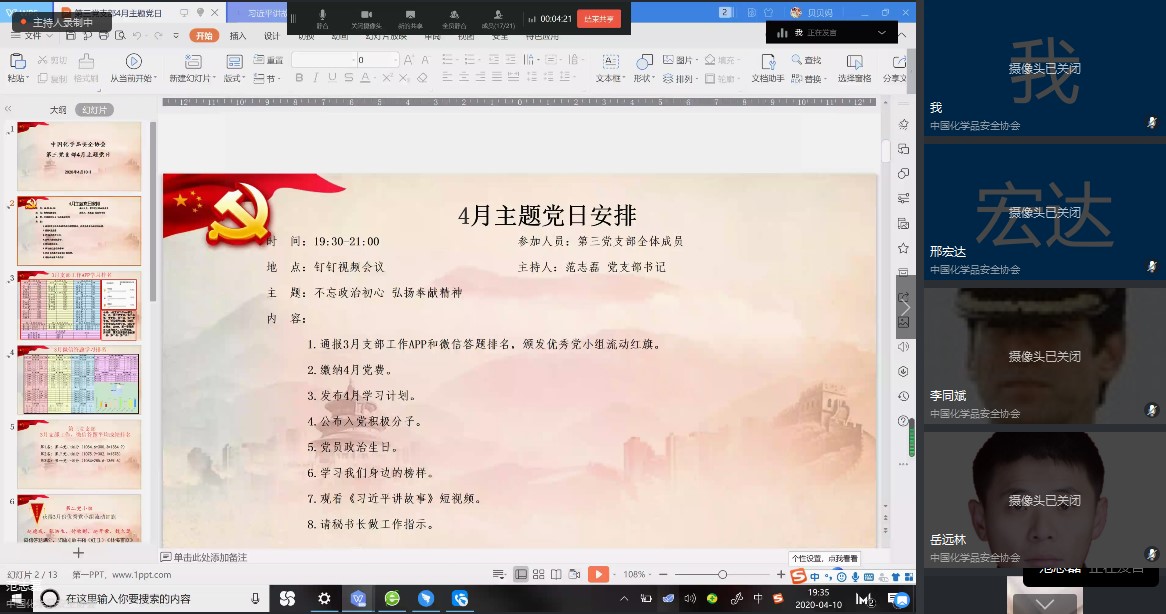Switch to the 大纲 outline tab

point(59,110)
